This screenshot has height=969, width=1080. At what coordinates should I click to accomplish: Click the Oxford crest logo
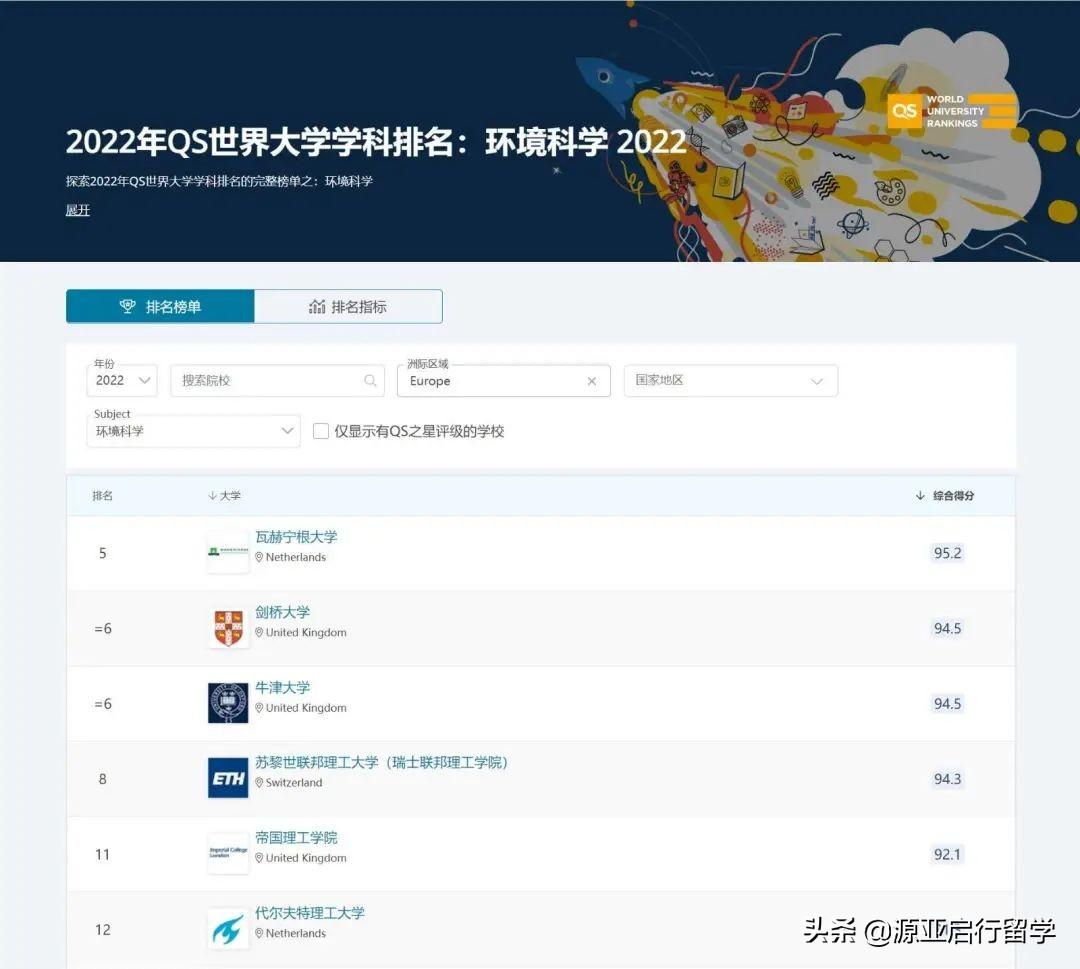(228, 702)
